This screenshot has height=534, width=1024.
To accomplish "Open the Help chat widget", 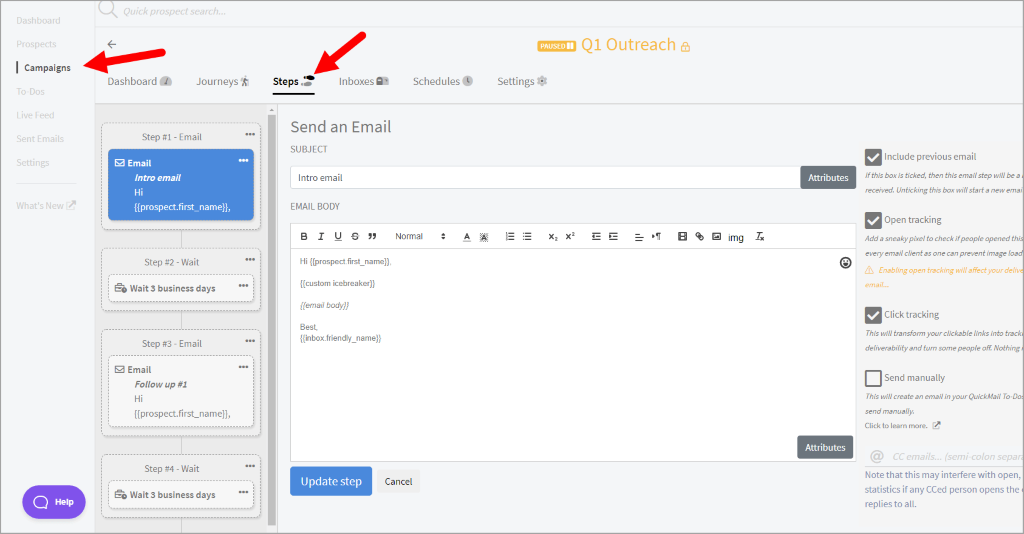I will click(x=54, y=502).
